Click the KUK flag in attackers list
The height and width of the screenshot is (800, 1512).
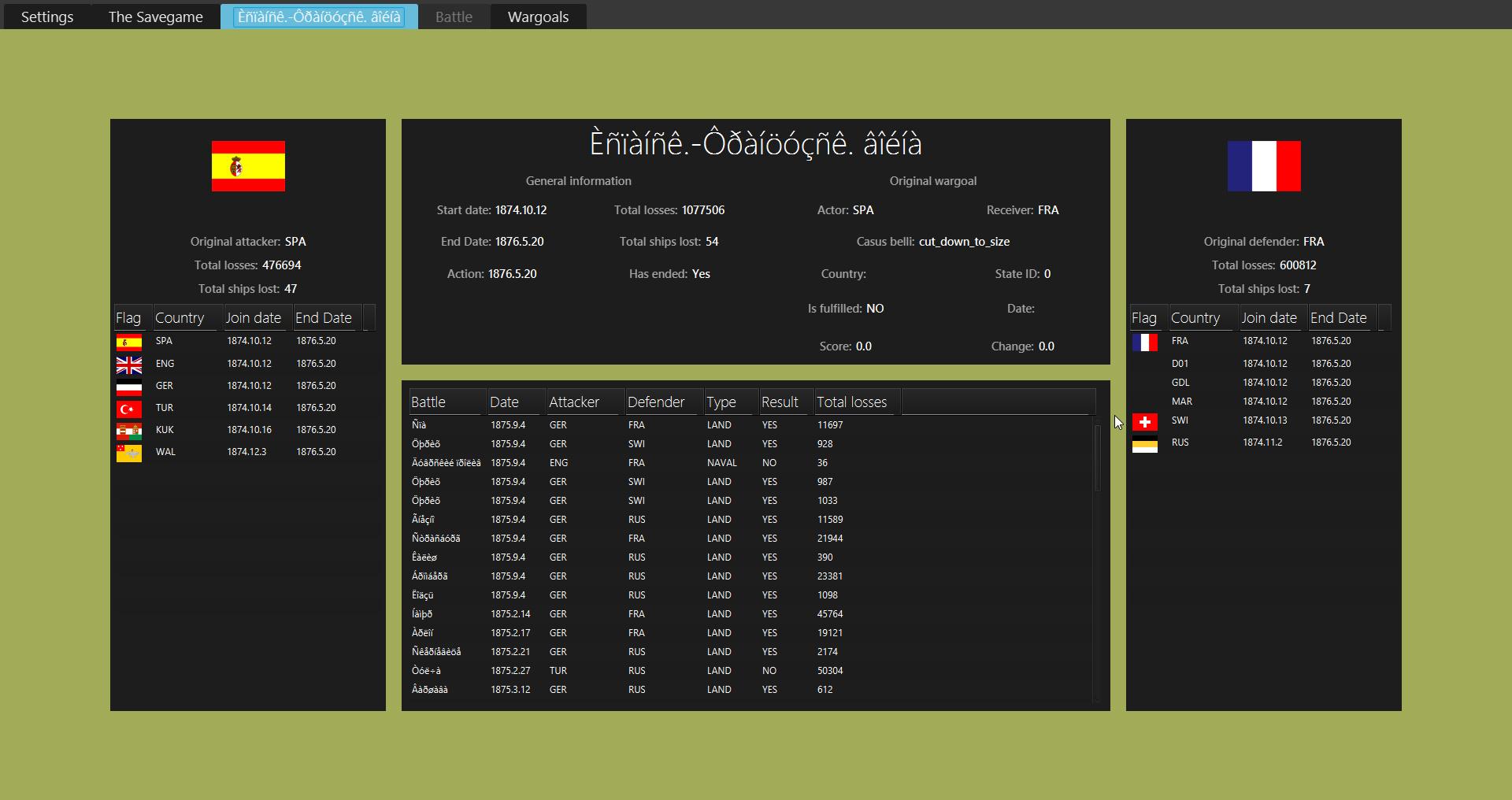[x=129, y=431]
